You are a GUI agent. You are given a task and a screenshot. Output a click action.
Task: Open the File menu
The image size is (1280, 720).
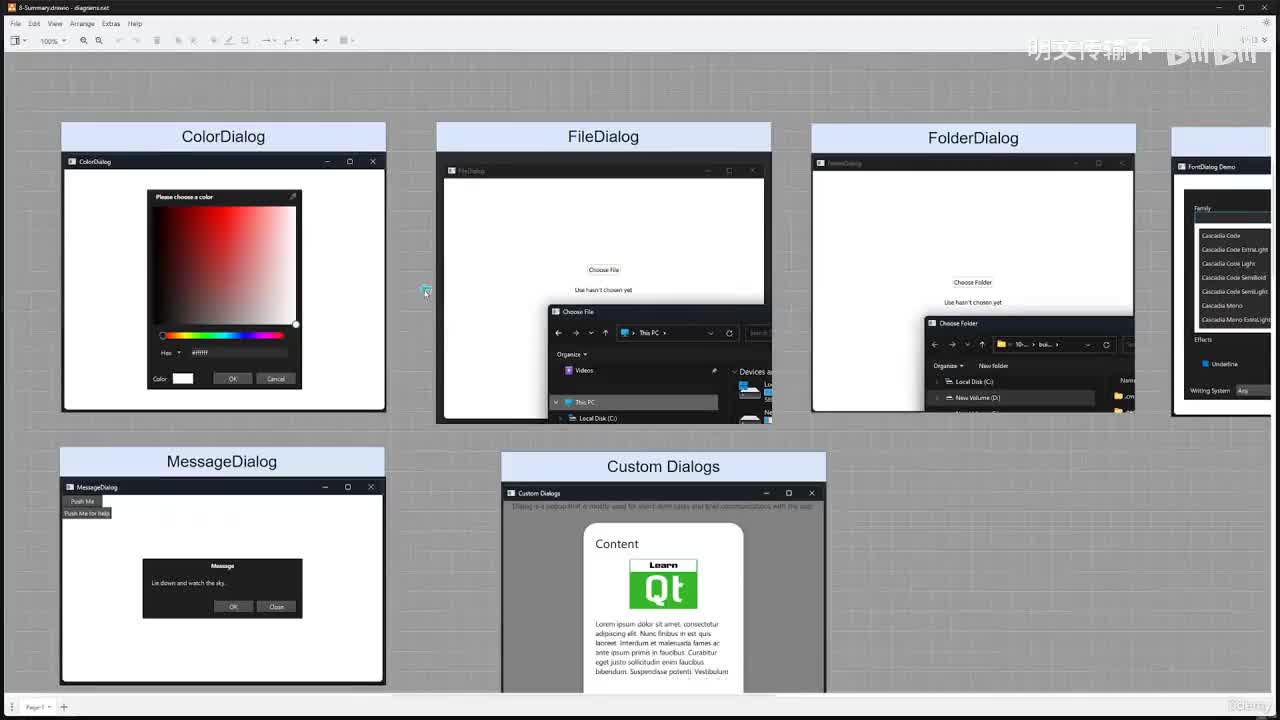[15, 23]
